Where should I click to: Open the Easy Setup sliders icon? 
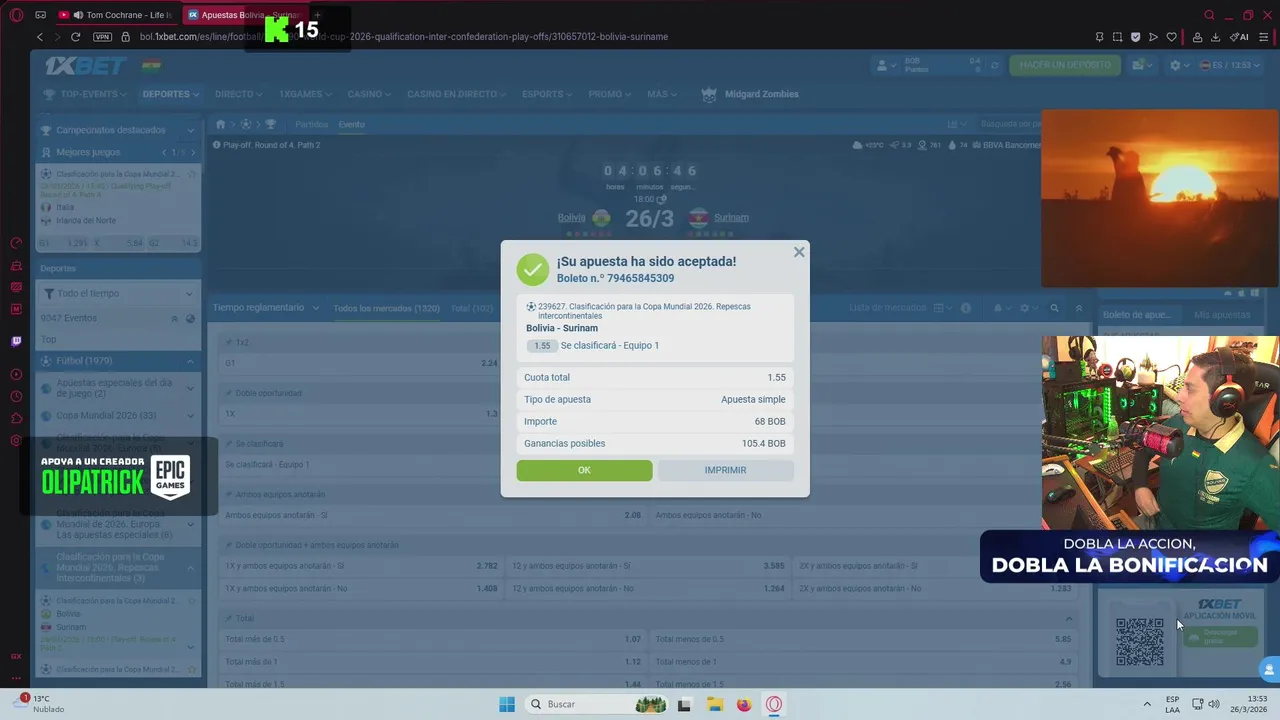coord(1263,37)
